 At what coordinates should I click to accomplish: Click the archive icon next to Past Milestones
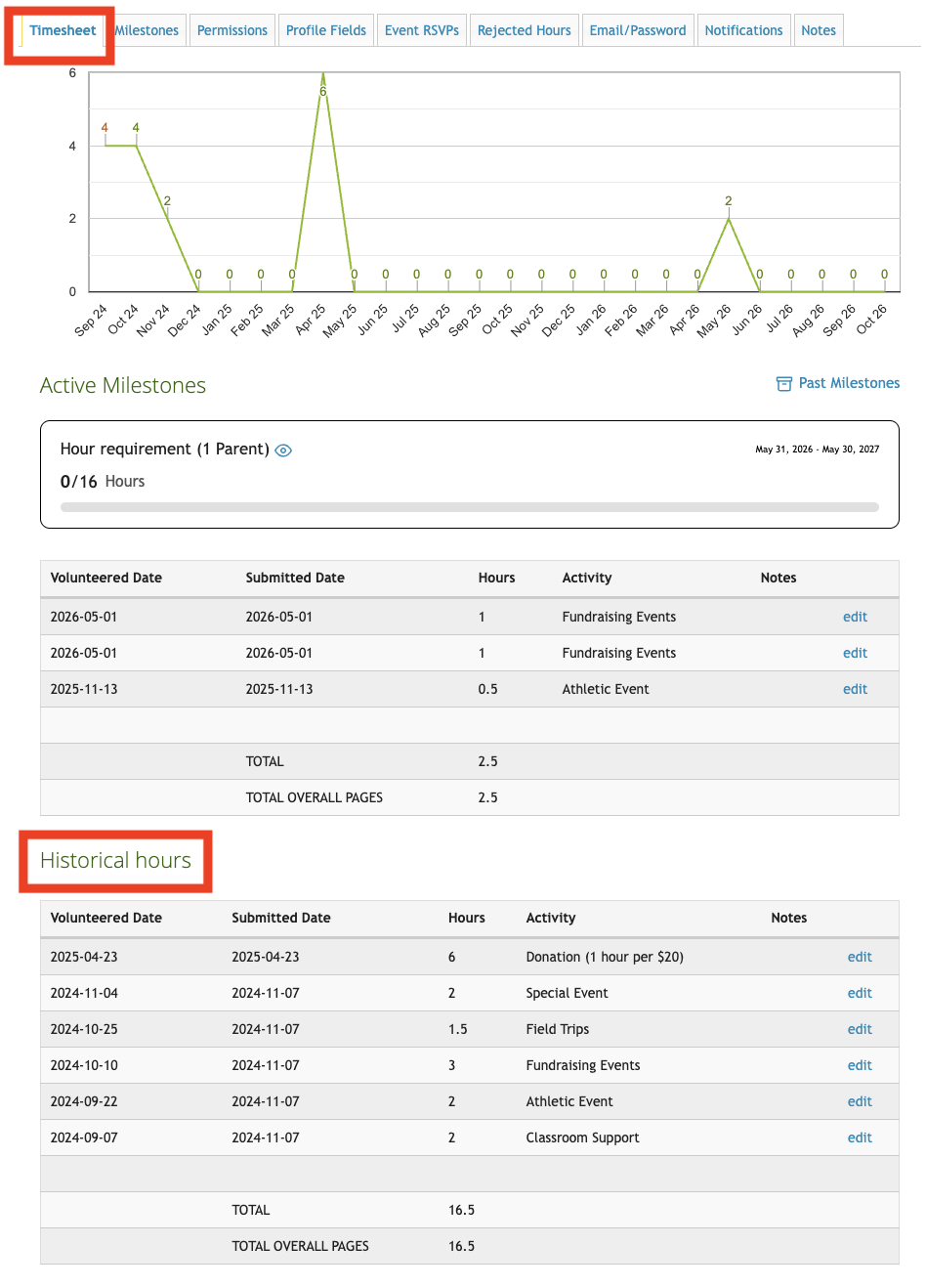coord(783,384)
